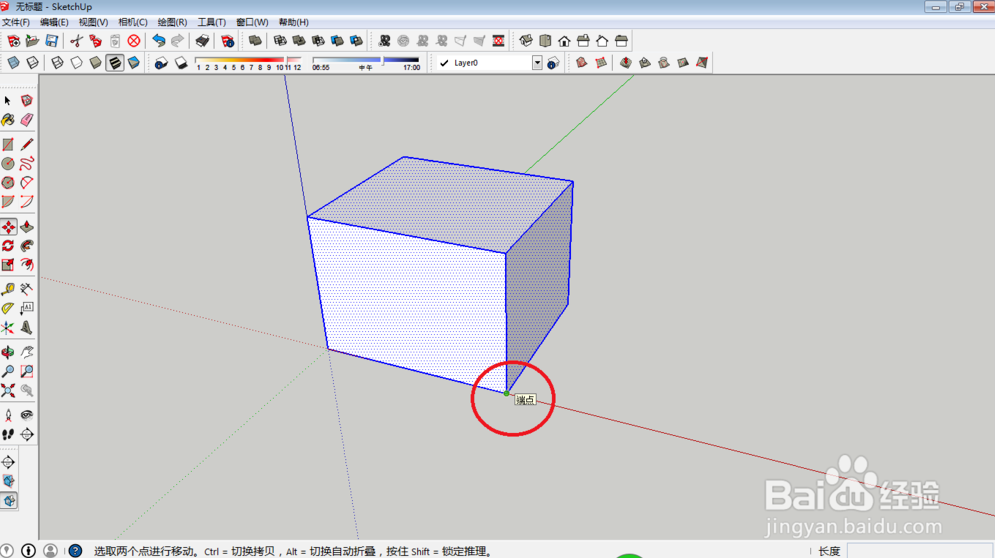
Task: Select the arrow Select tool
Action: point(8,101)
